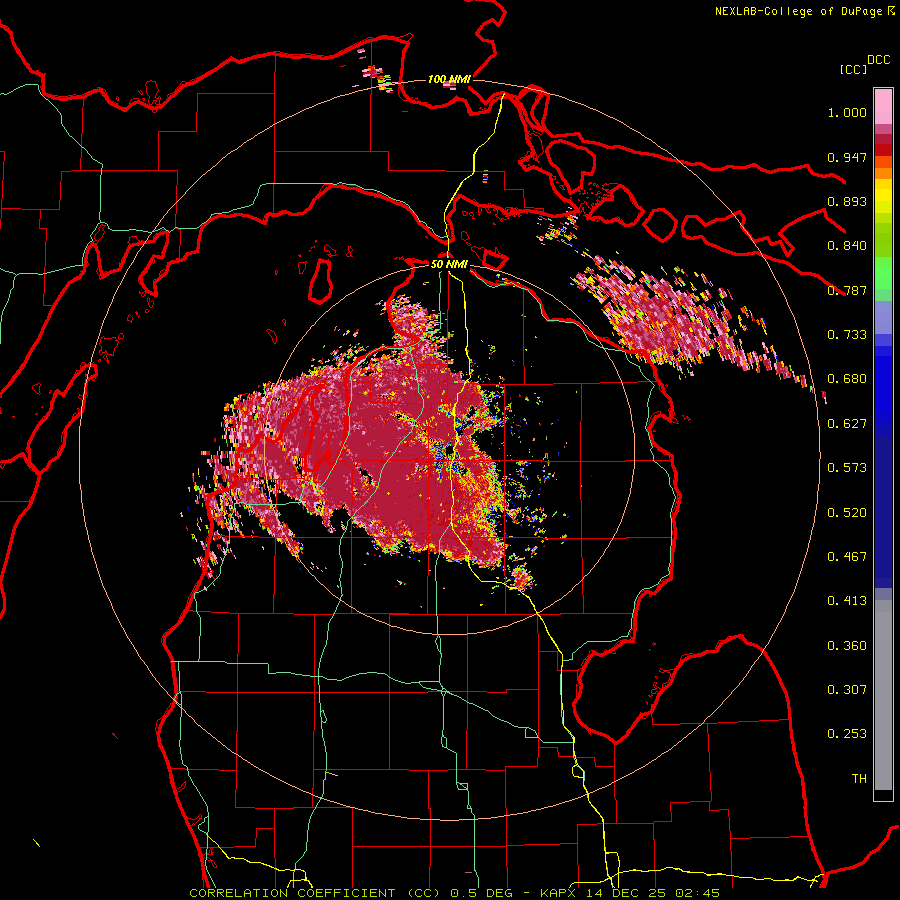Select the 0.520 scale value

click(x=847, y=513)
